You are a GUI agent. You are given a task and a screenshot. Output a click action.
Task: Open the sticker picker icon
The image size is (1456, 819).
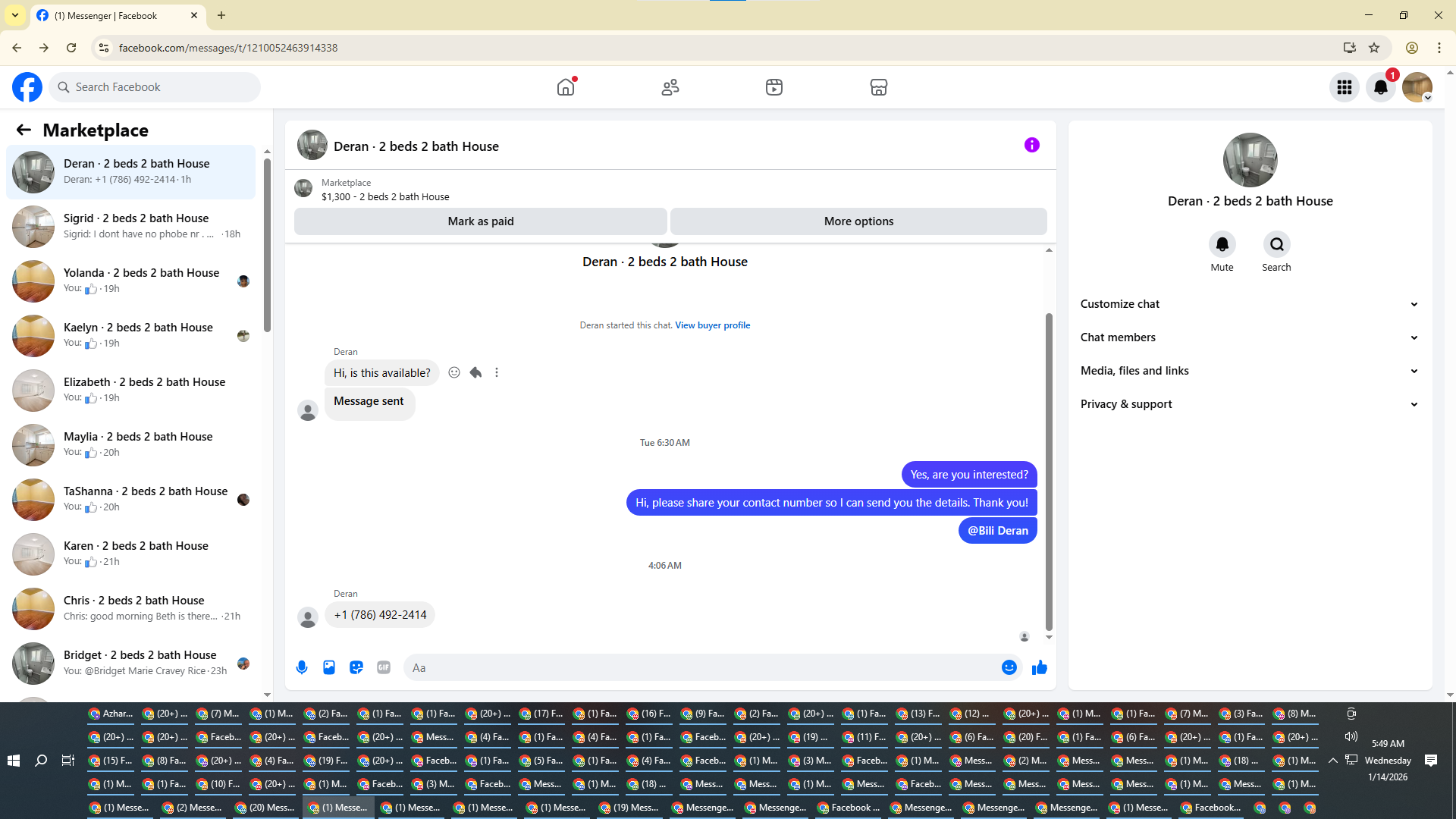(356, 667)
